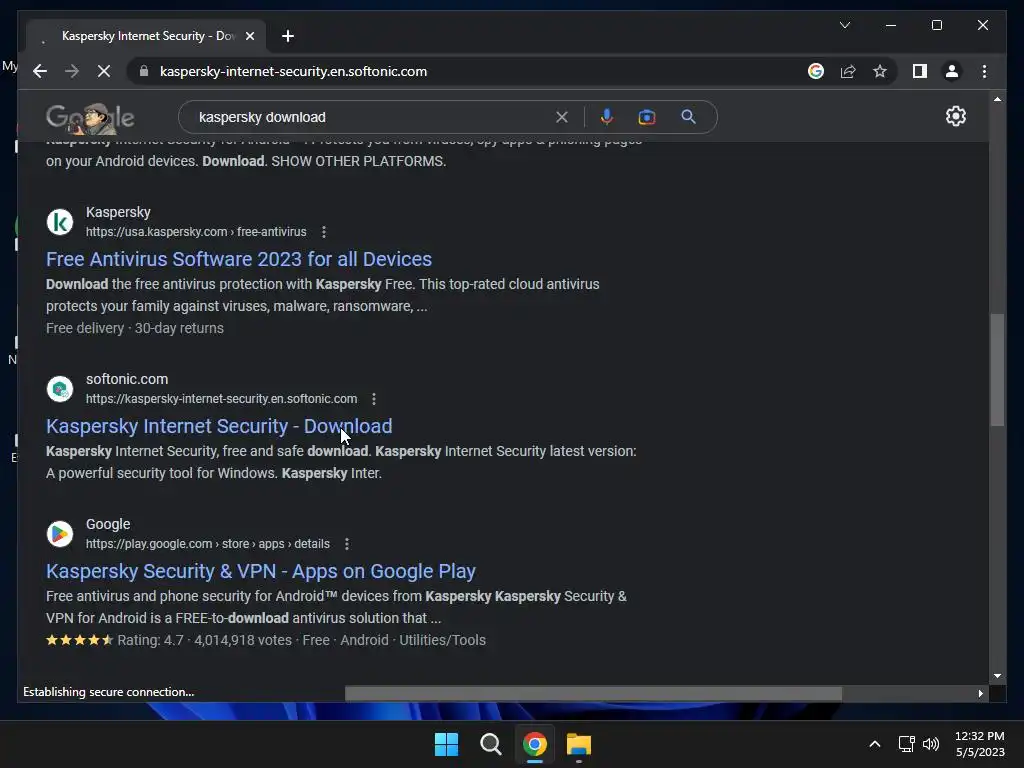Screen dimensions: 1024x768
Task: Search by image with camera icon
Action: [647, 118]
